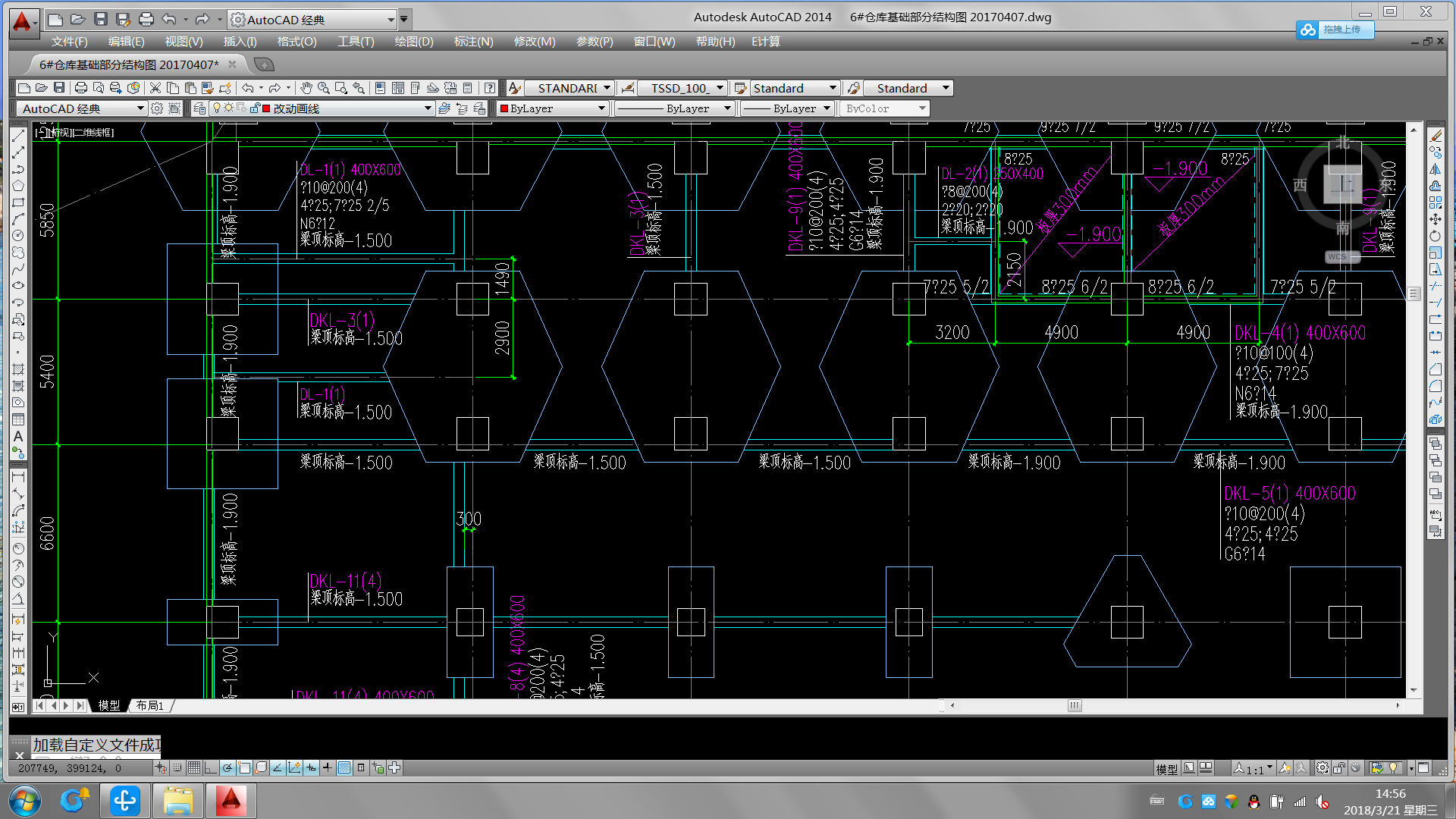Image resolution: width=1456 pixels, height=819 pixels.
Task: Click the Cut scissors icon
Action: pos(155,88)
